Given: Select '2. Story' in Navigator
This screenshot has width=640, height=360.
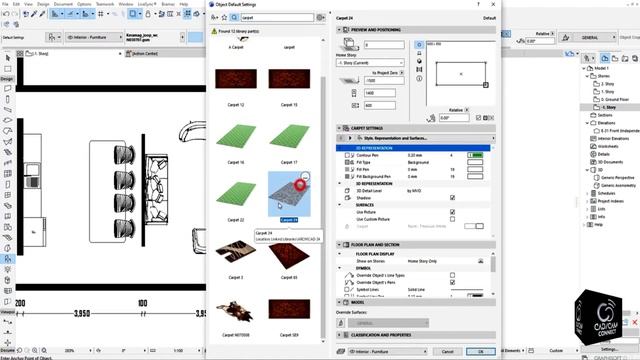Looking at the screenshot, I should (607, 84).
